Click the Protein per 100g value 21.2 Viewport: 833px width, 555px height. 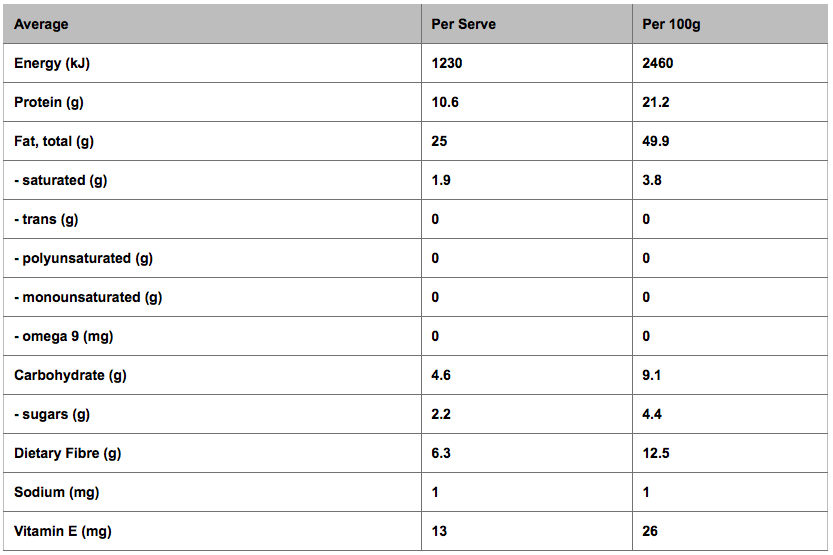[x=655, y=102]
